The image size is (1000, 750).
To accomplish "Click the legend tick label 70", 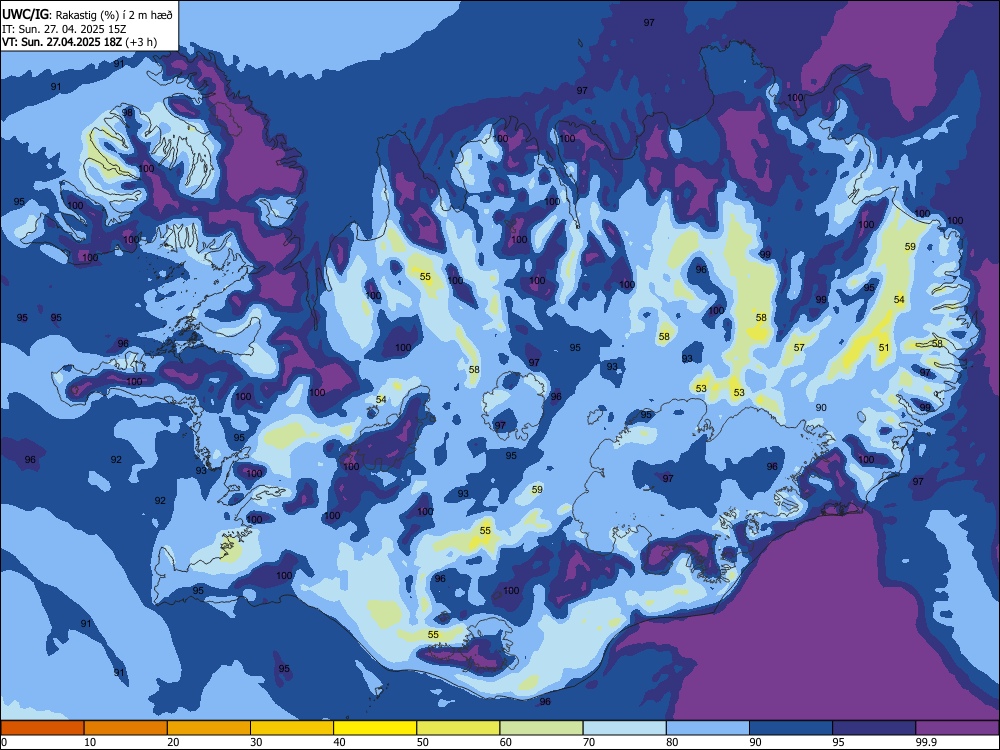I will point(589,742).
